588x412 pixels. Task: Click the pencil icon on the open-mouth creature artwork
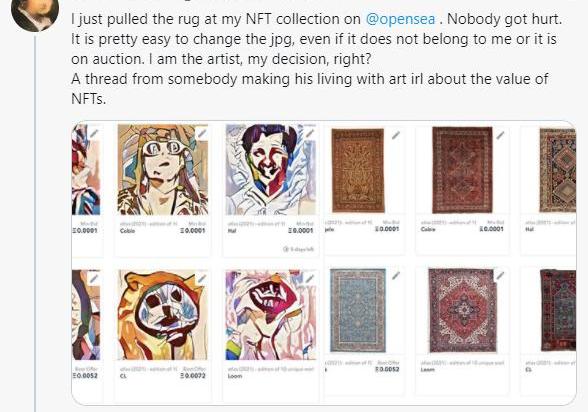(x=310, y=278)
